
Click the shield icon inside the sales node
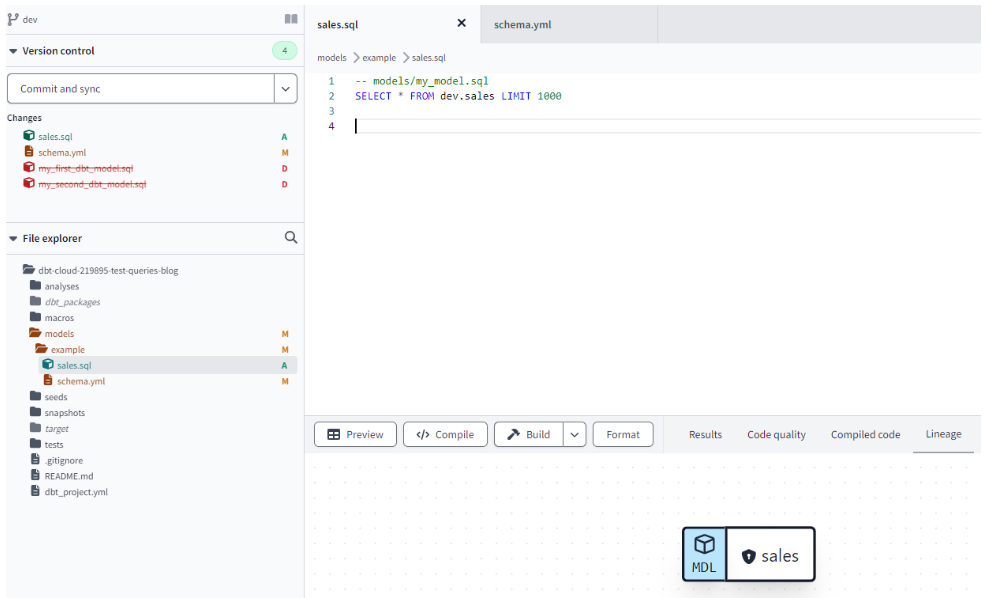point(749,555)
